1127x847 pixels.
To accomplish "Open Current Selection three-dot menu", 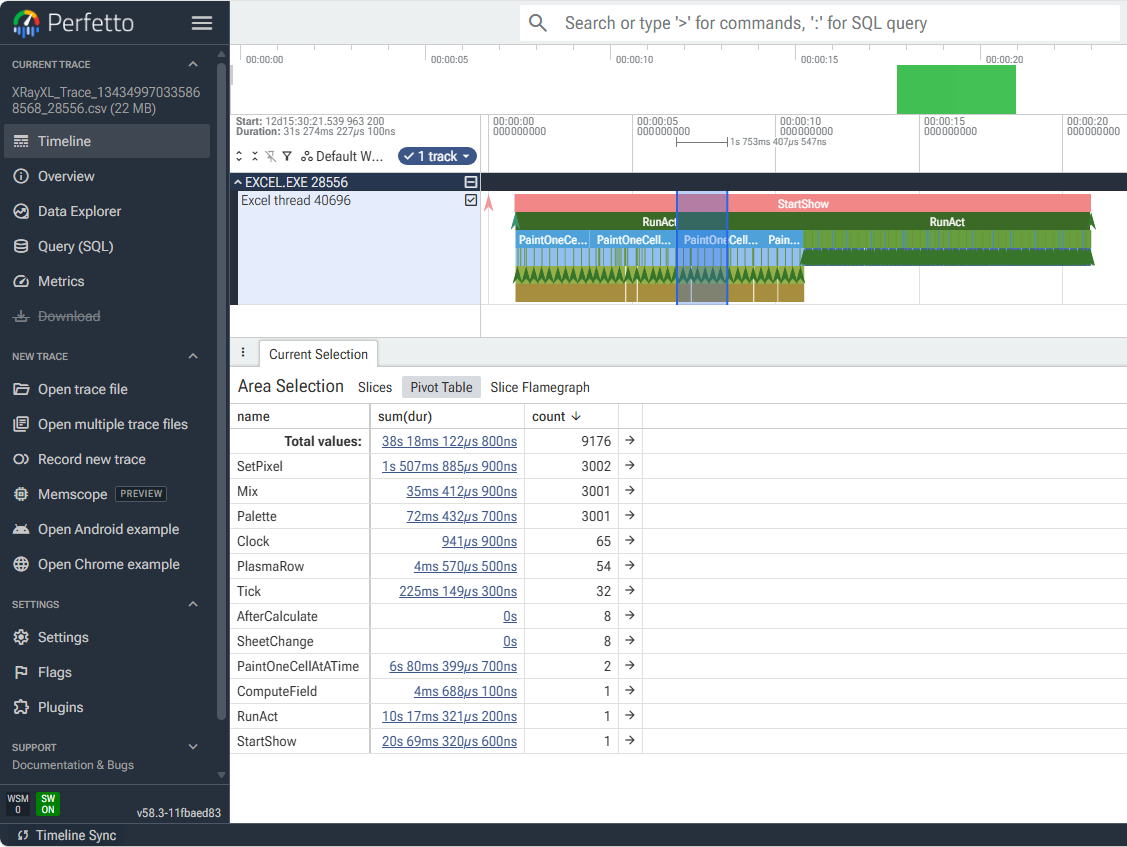I will click(243, 352).
